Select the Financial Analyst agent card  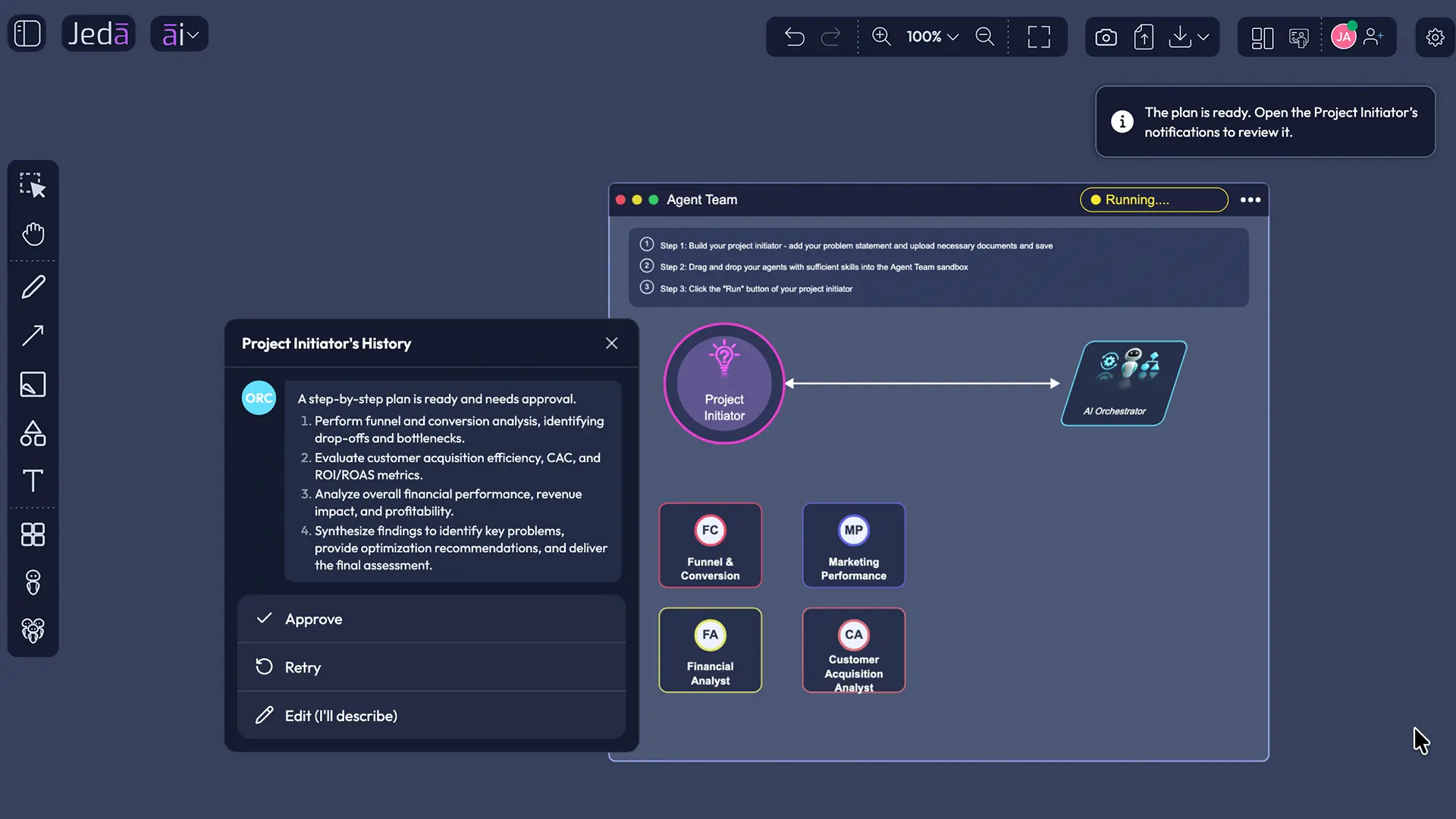coord(711,650)
